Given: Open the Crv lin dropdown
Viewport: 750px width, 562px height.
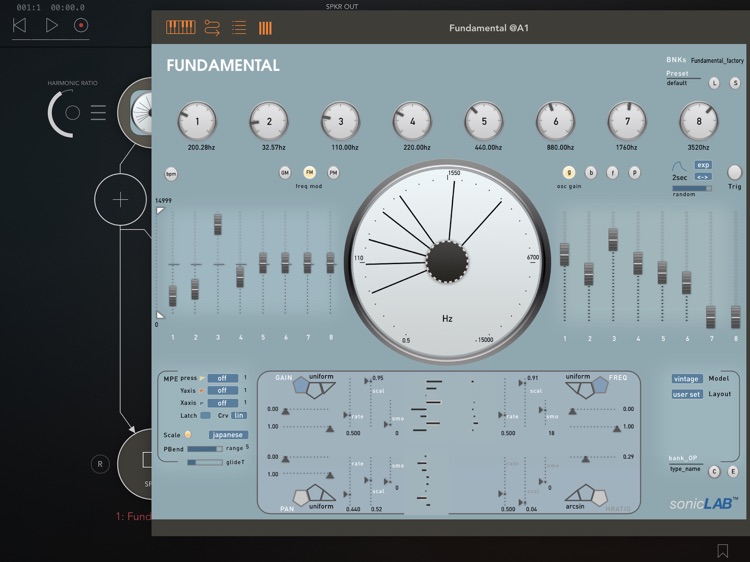Looking at the screenshot, I should [x=239, y=415].
